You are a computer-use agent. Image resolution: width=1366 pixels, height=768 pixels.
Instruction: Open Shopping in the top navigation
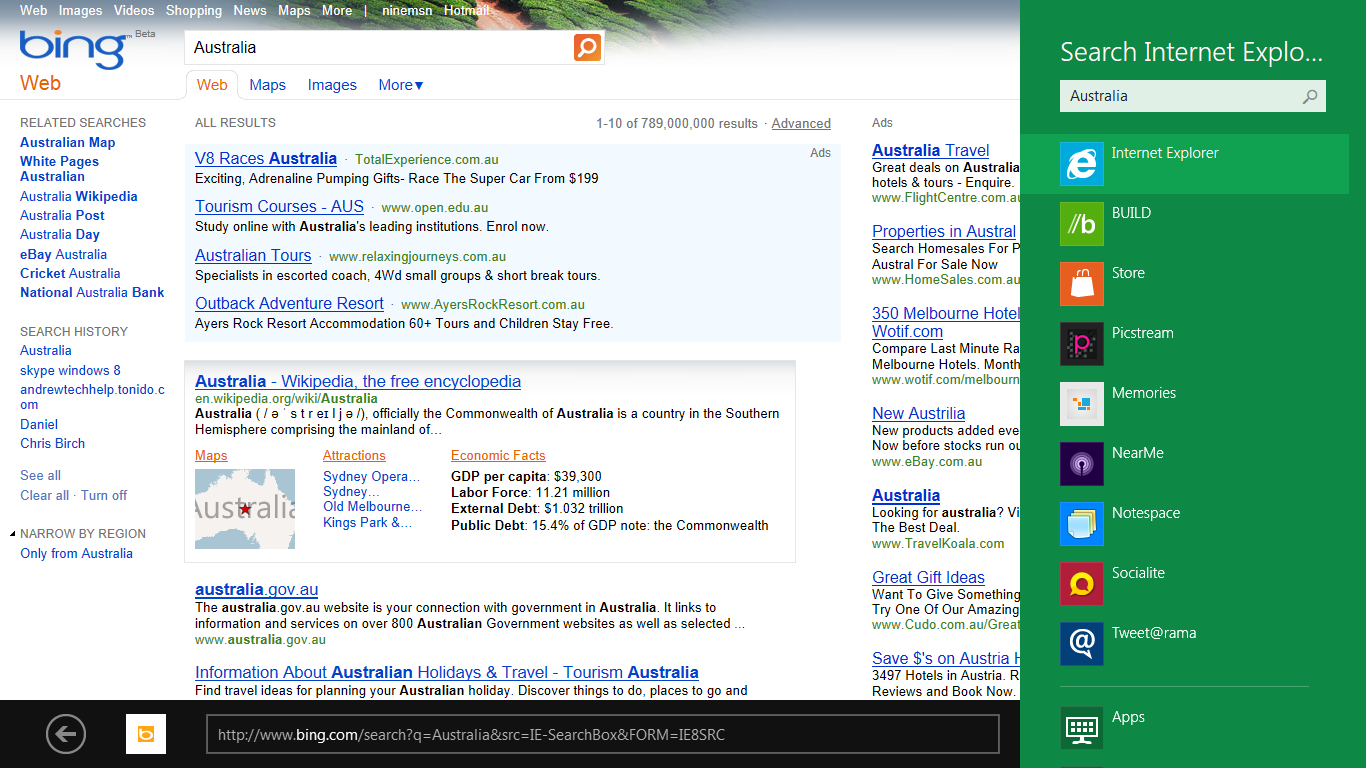coord(194,10)
